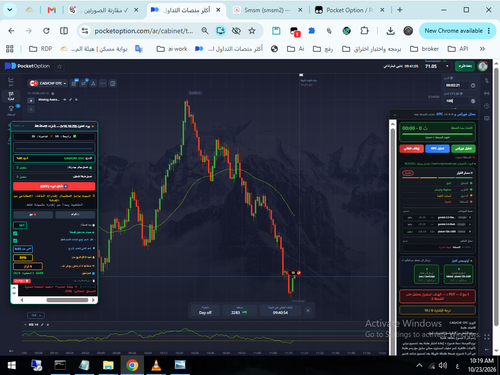The image size is (500, 375).
Task: Click the Chrome reload page icon
Action: click(46, 31)
